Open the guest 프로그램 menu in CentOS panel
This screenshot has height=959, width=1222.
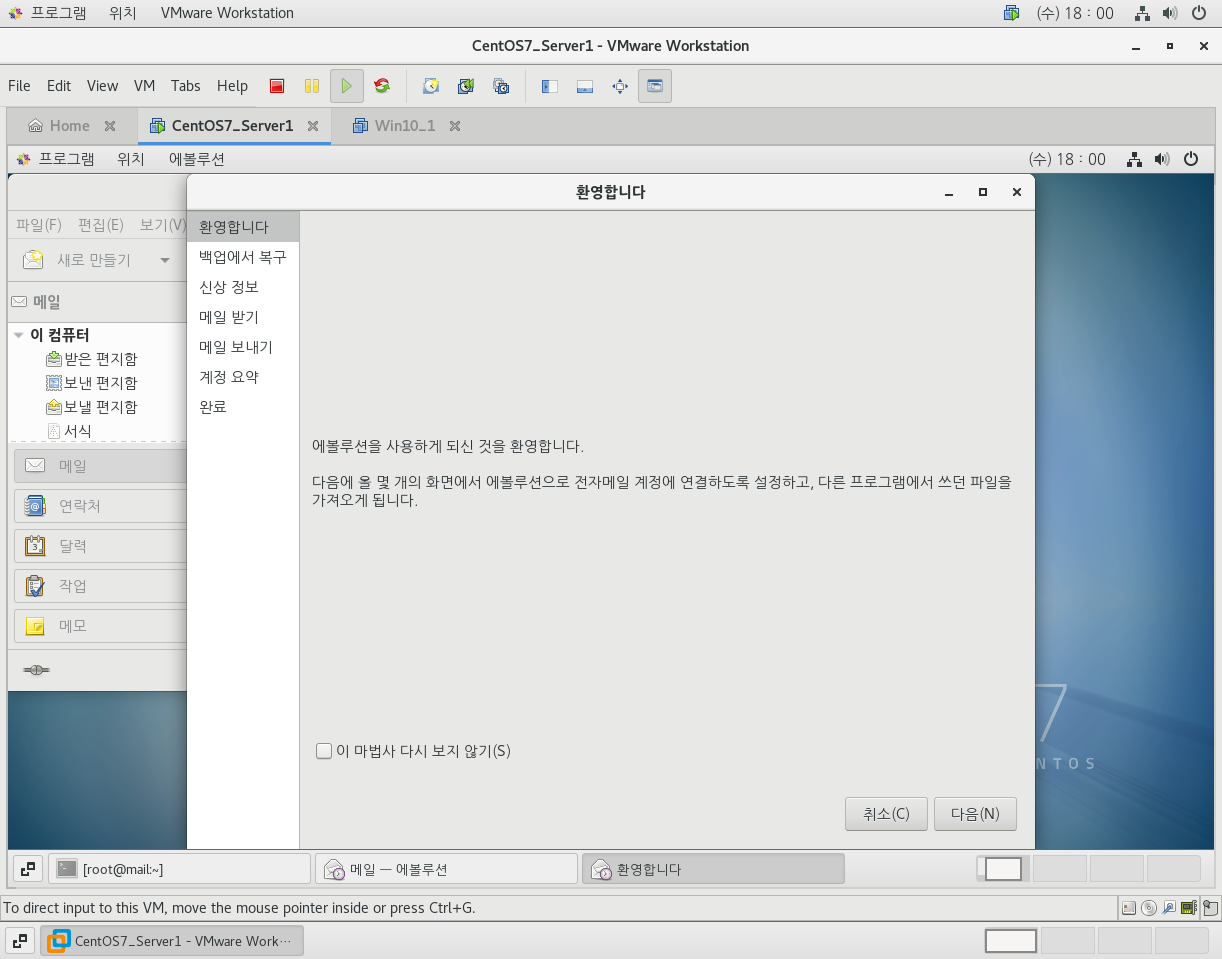pyautogui.click(x=56, y=159)
